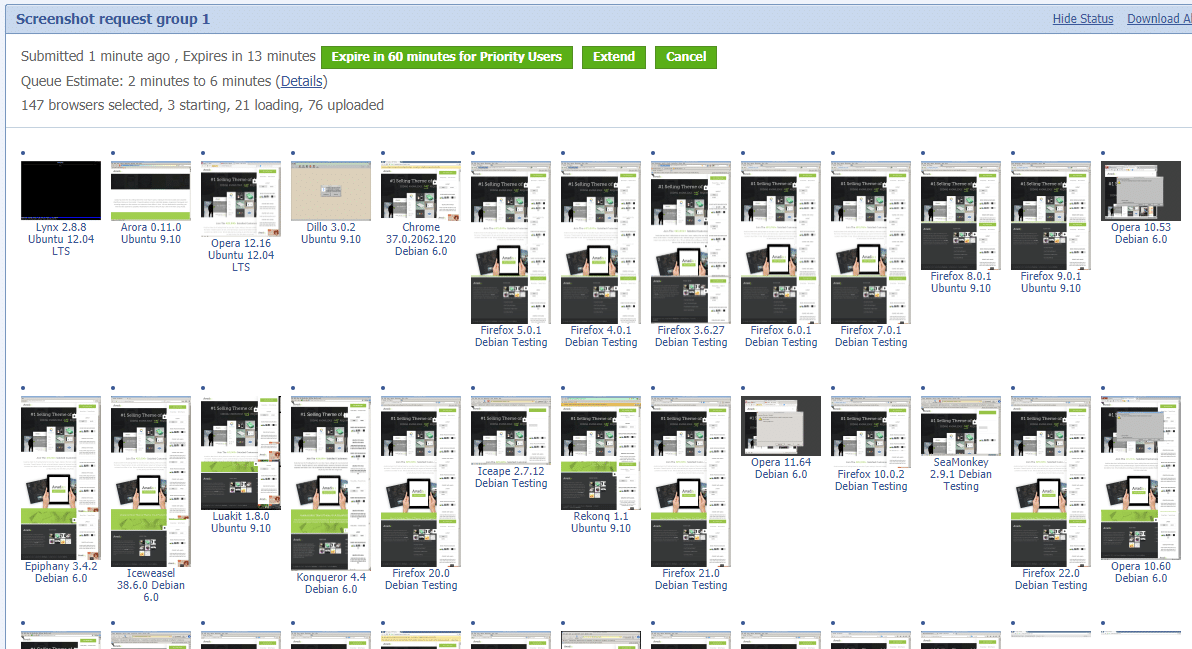The width and height of the screenshot is (1192, 649).
Task: Click the Firefox 9.0.1 Ubuntu 9.10 label
Action: 1051,282
